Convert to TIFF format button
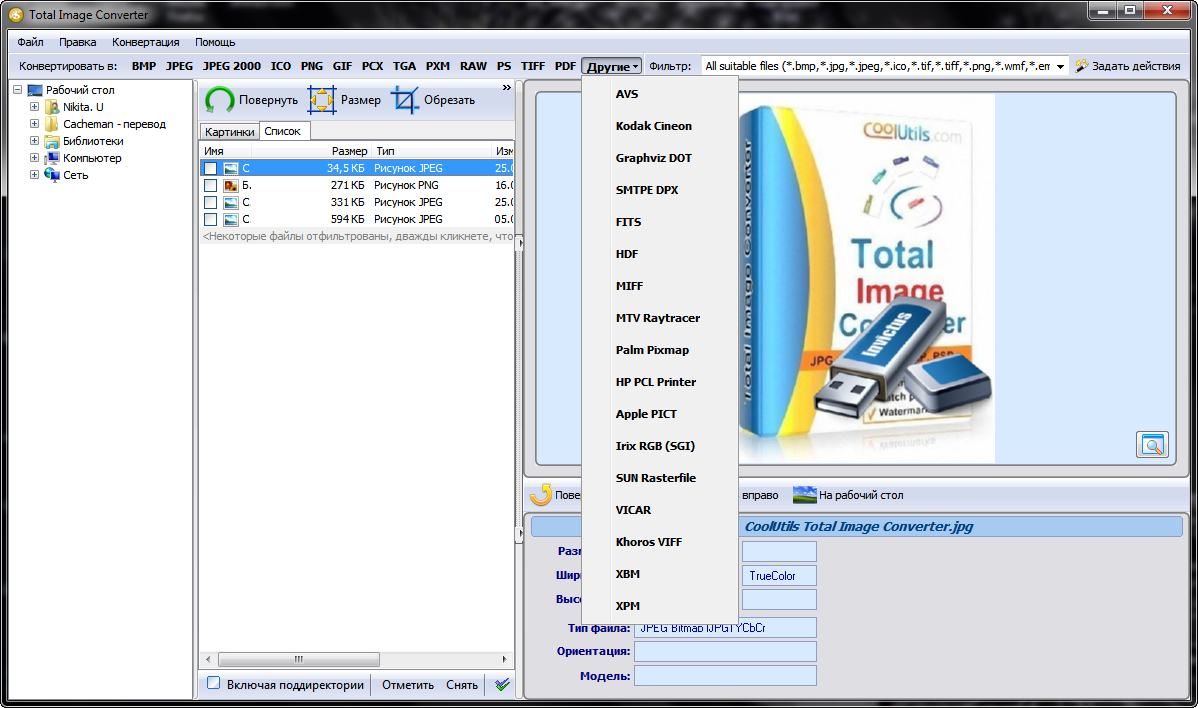This screenshot has width=1198, height=708. [533, 66]
